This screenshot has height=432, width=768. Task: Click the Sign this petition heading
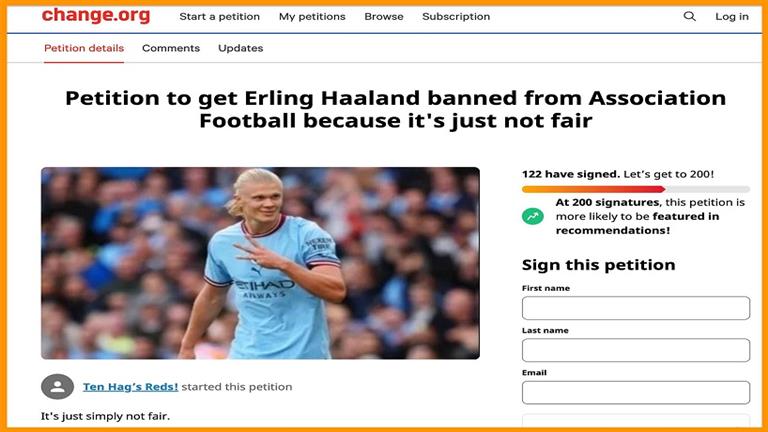(599, 265)
